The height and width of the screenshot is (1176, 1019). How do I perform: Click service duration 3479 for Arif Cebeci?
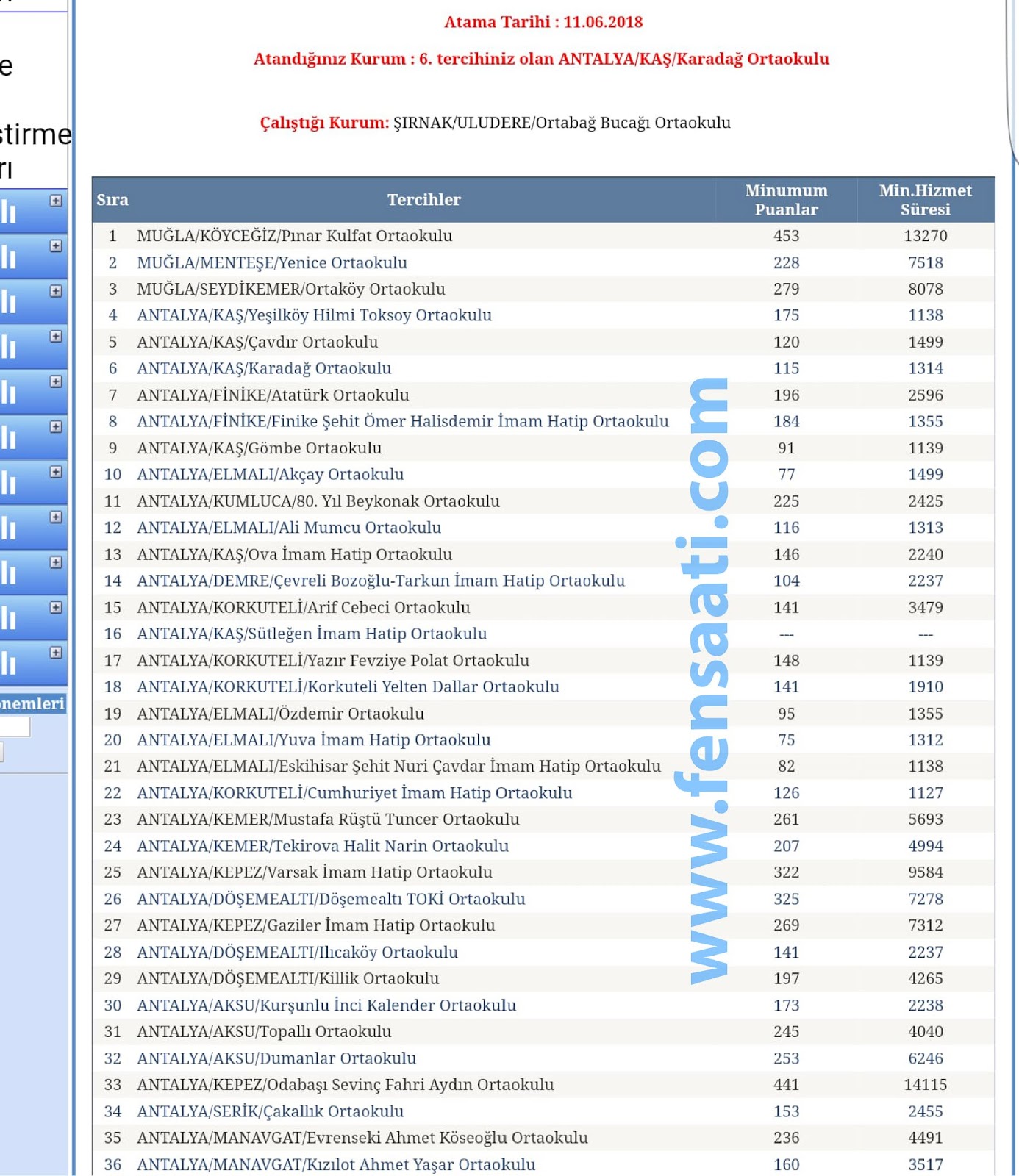tap(925, 608)
